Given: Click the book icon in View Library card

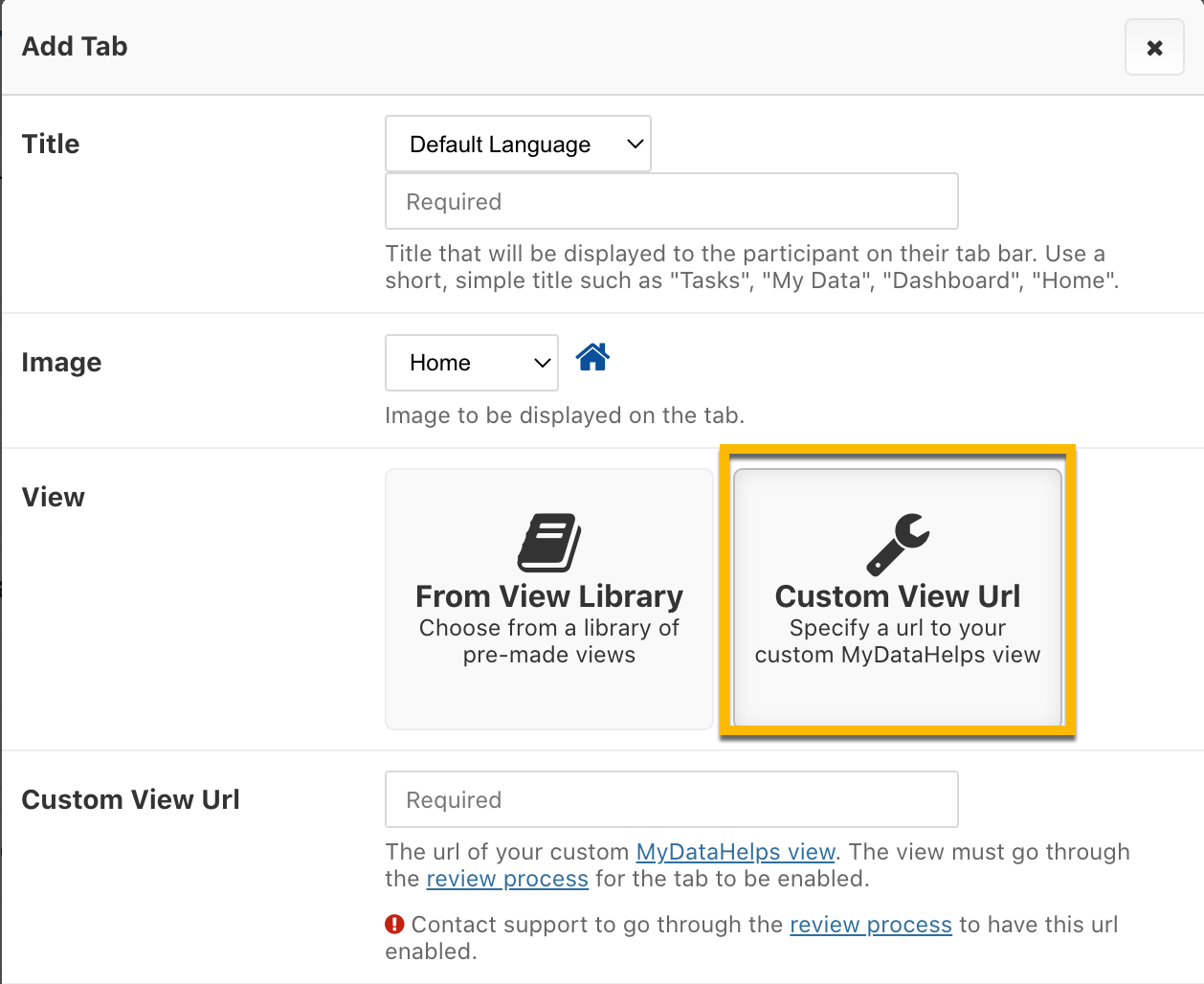Looking at the screenshot, I should pos(549,543).
